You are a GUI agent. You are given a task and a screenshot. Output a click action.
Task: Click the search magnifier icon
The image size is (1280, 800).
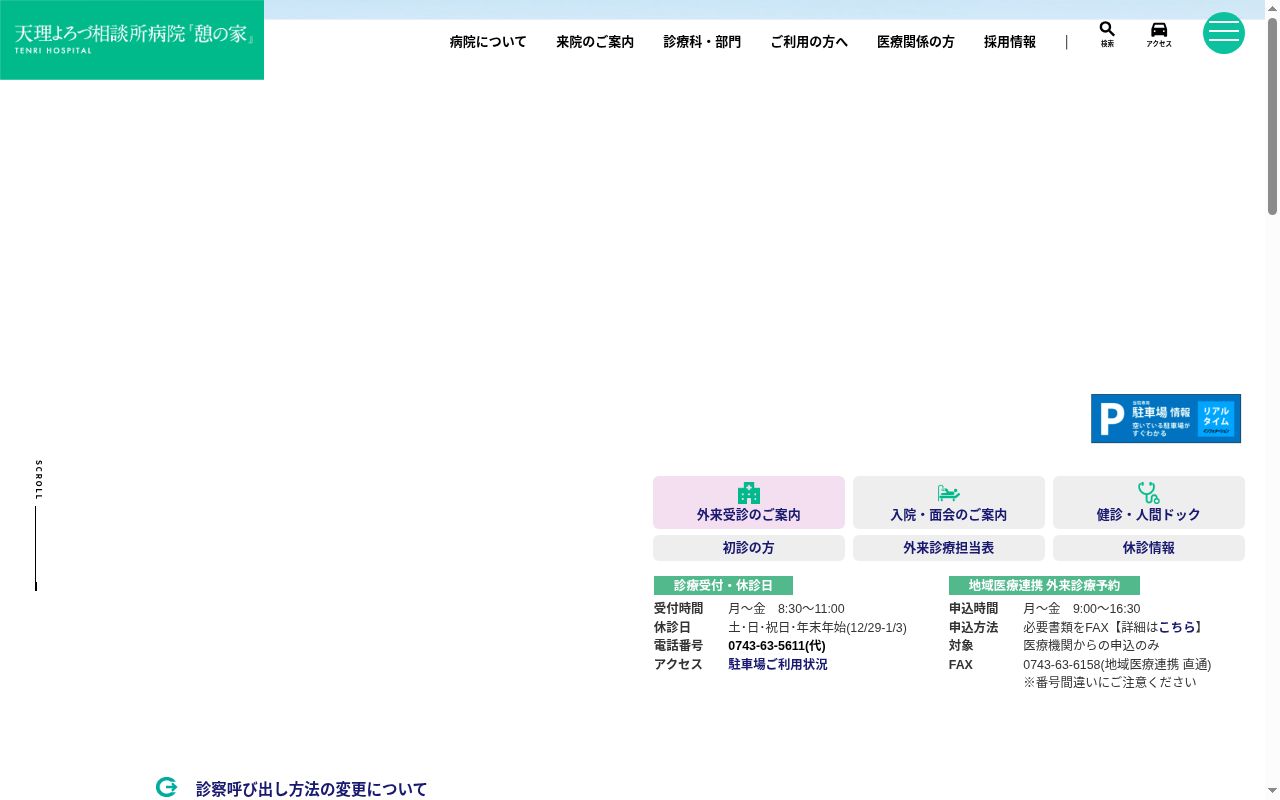1107,29
